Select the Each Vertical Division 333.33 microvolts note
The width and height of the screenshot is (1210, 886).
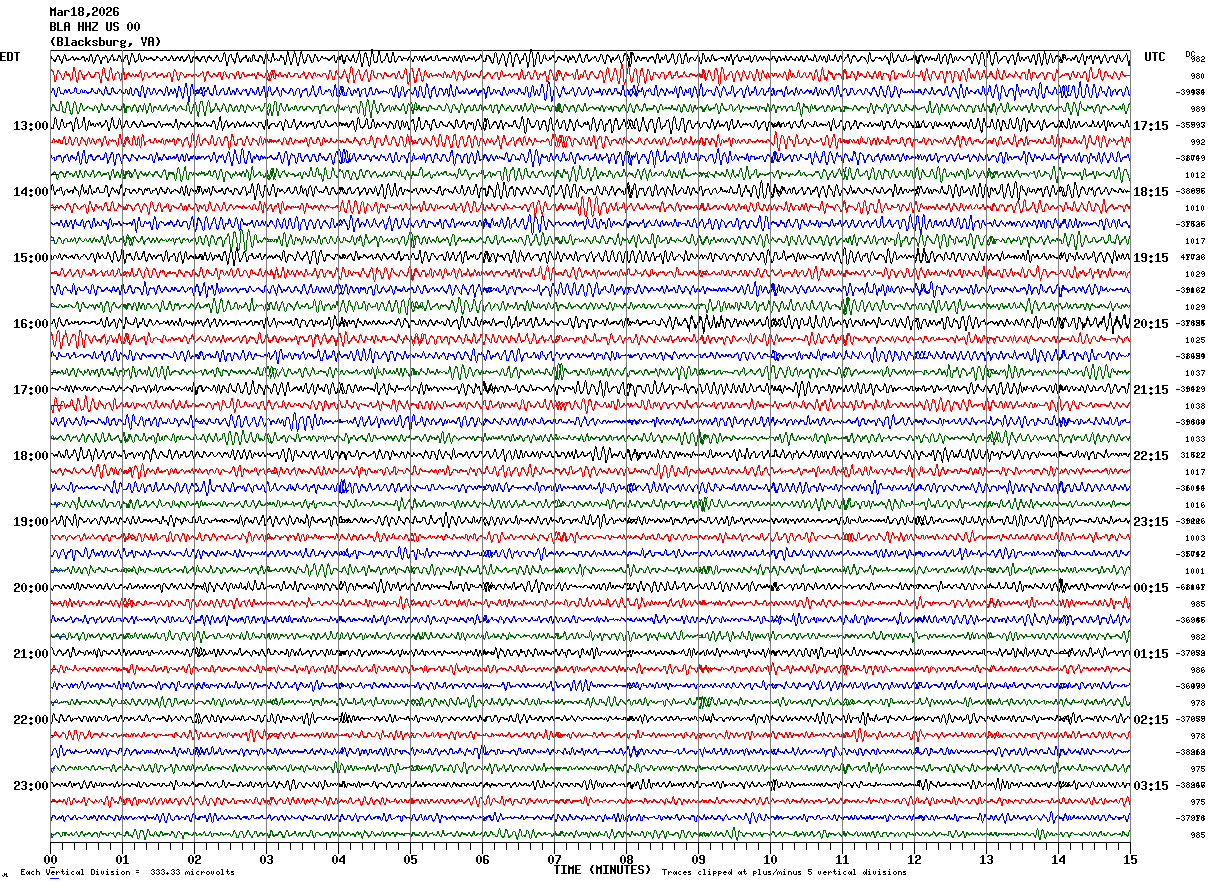pyautogui.click(x=127, y=872)
